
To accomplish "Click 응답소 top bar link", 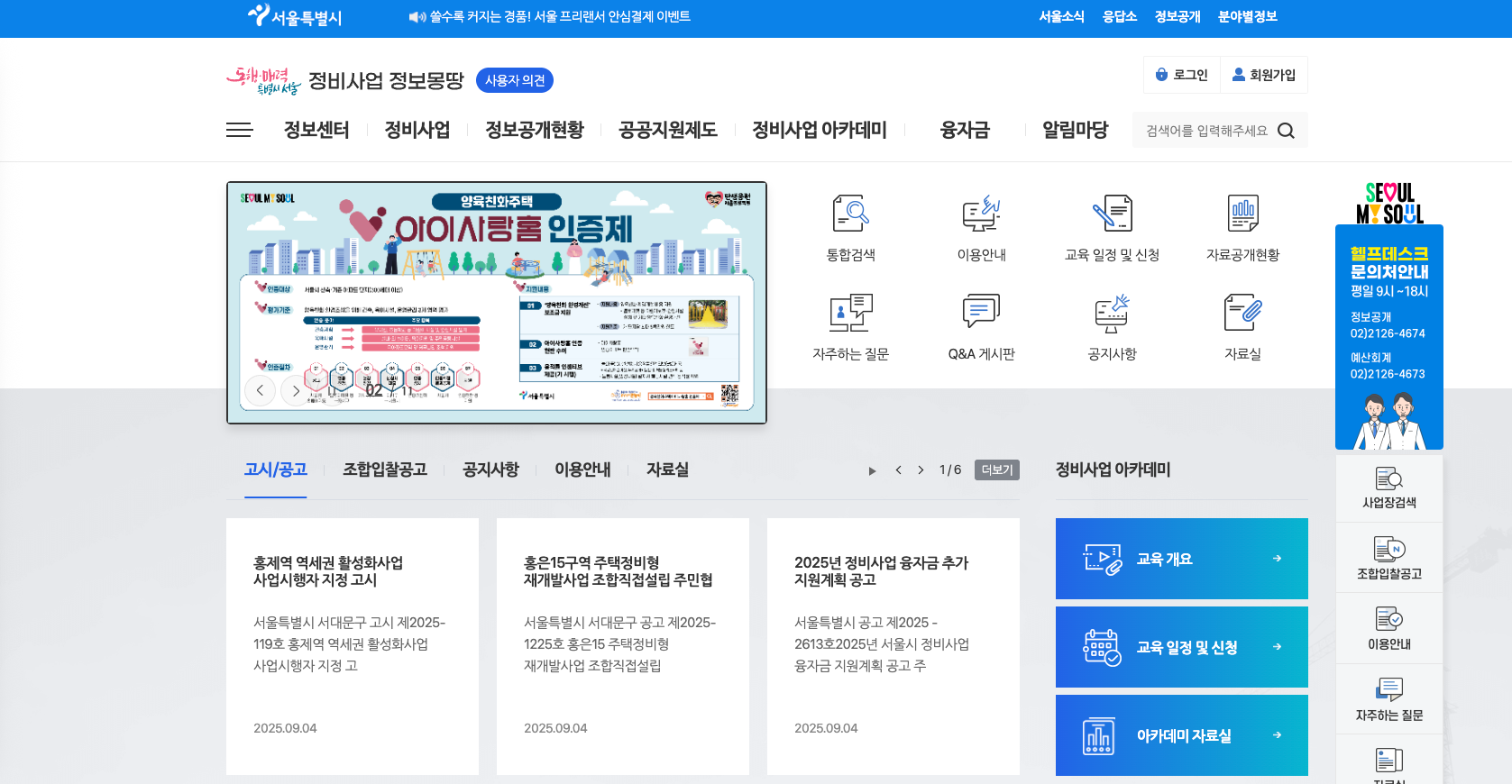I will pos(1120,16).
